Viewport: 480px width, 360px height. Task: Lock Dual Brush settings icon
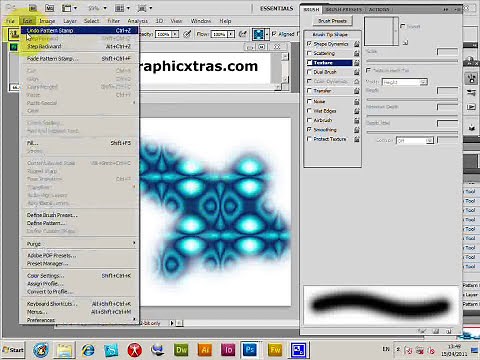(357, 72)
